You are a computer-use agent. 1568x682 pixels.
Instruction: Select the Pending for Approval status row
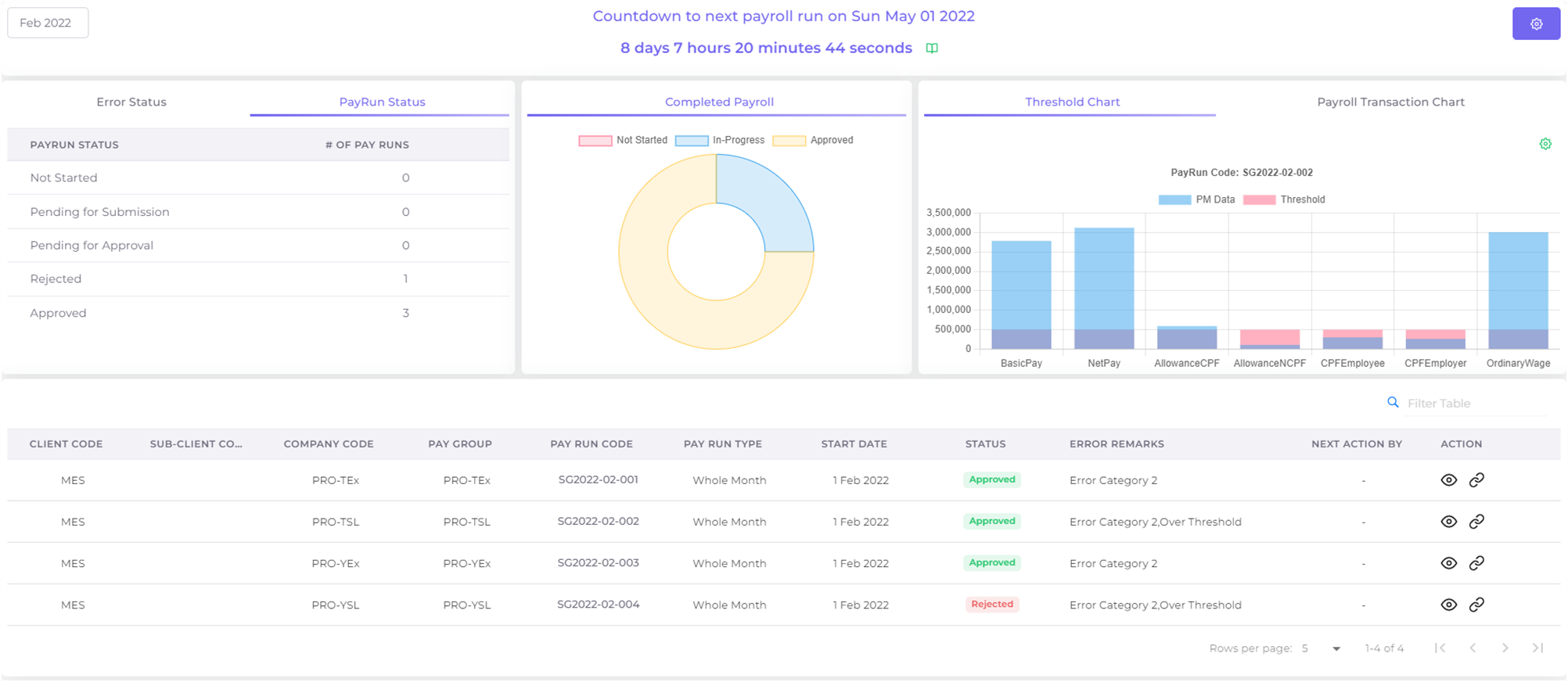[x=258, y=246]
